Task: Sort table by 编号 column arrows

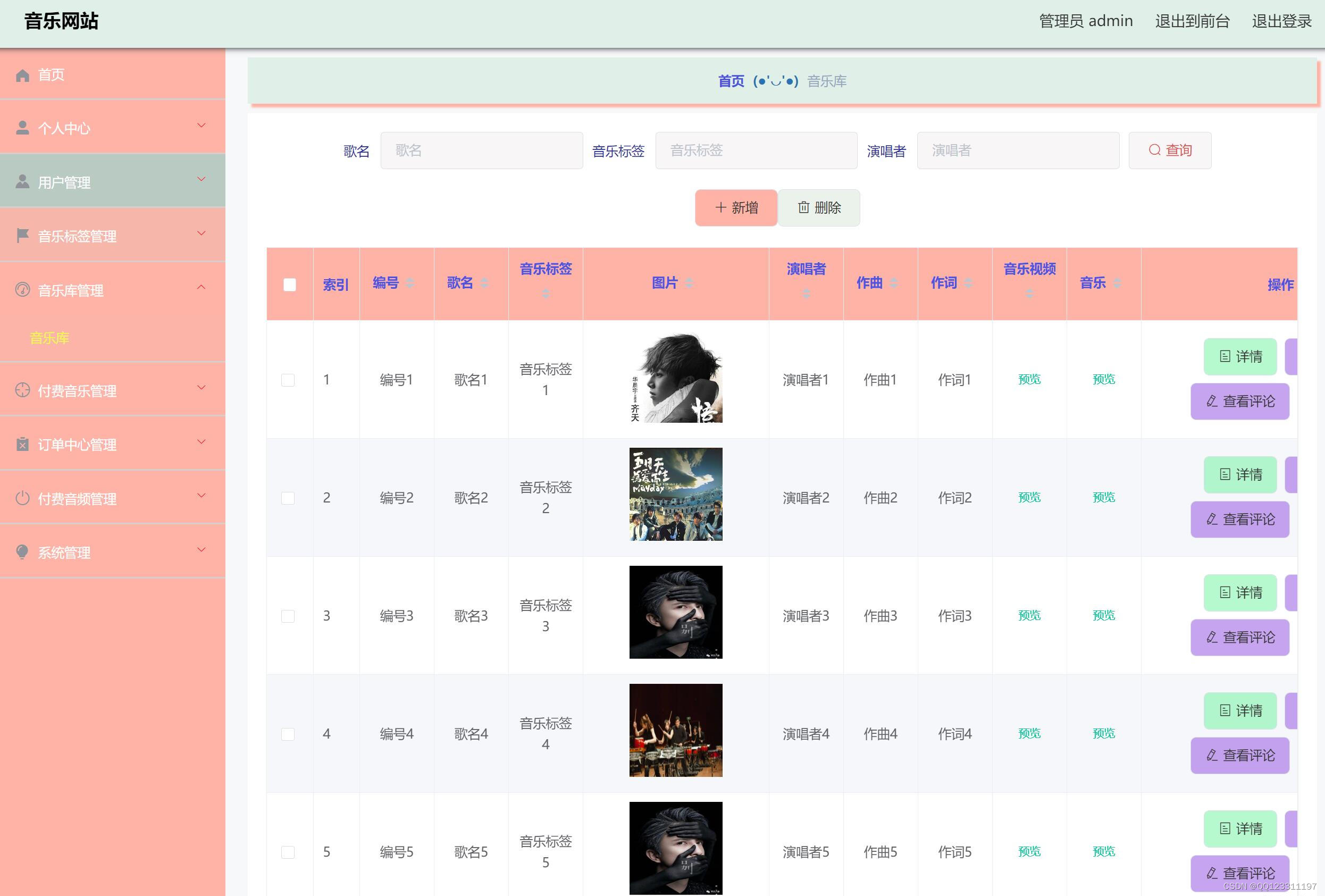Action: (409, 283)
